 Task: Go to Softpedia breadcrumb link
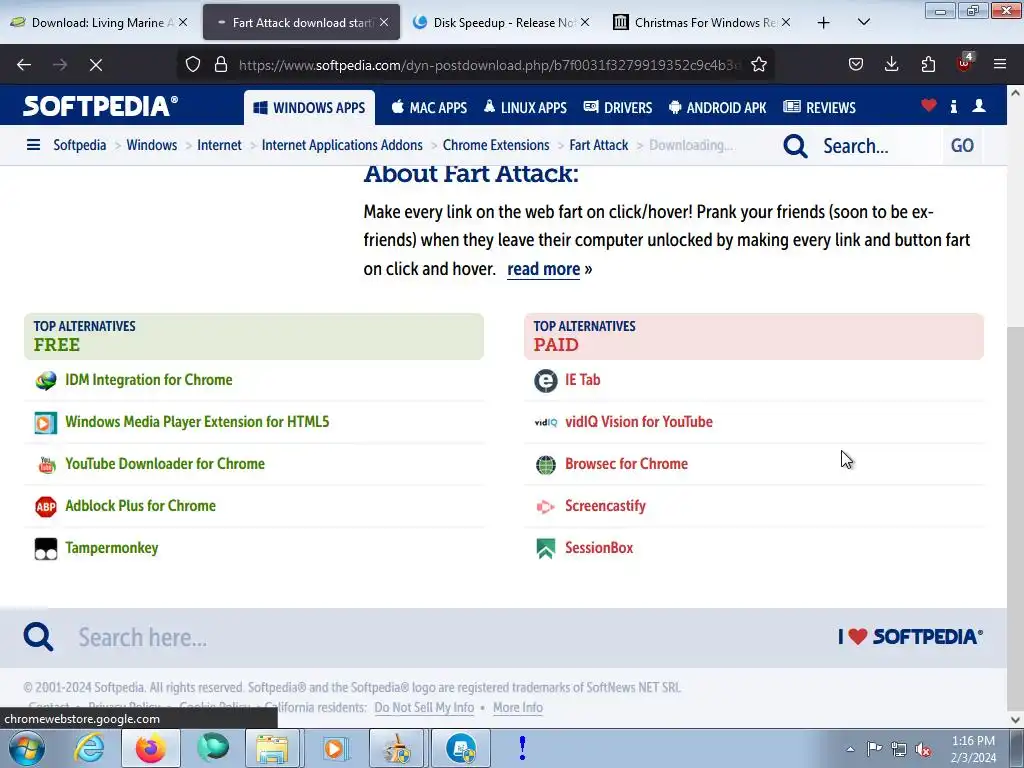pos(80,145)
